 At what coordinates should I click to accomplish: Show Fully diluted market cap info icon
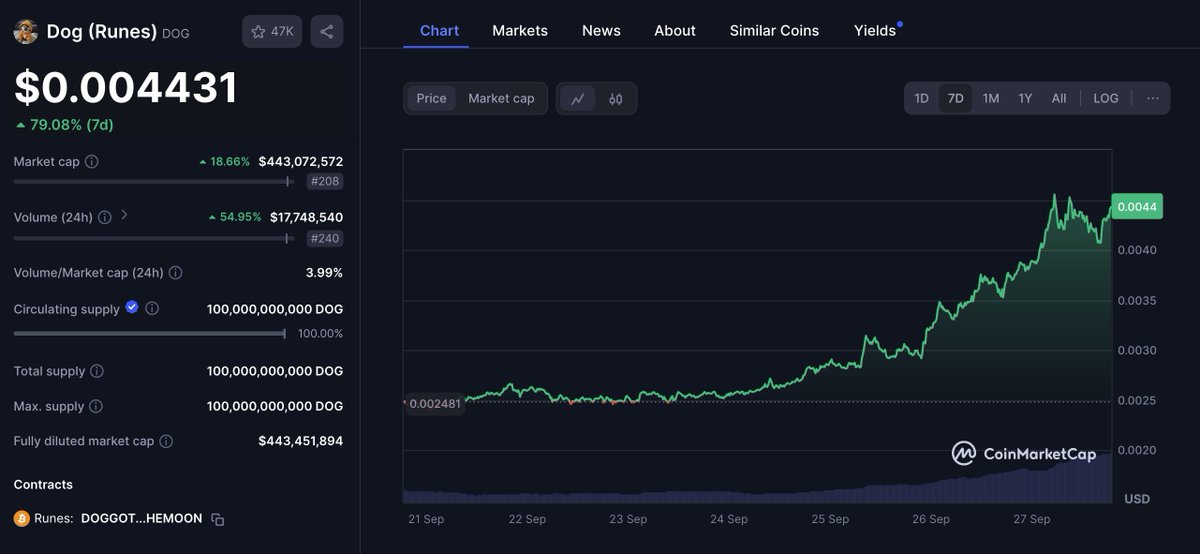166,441
